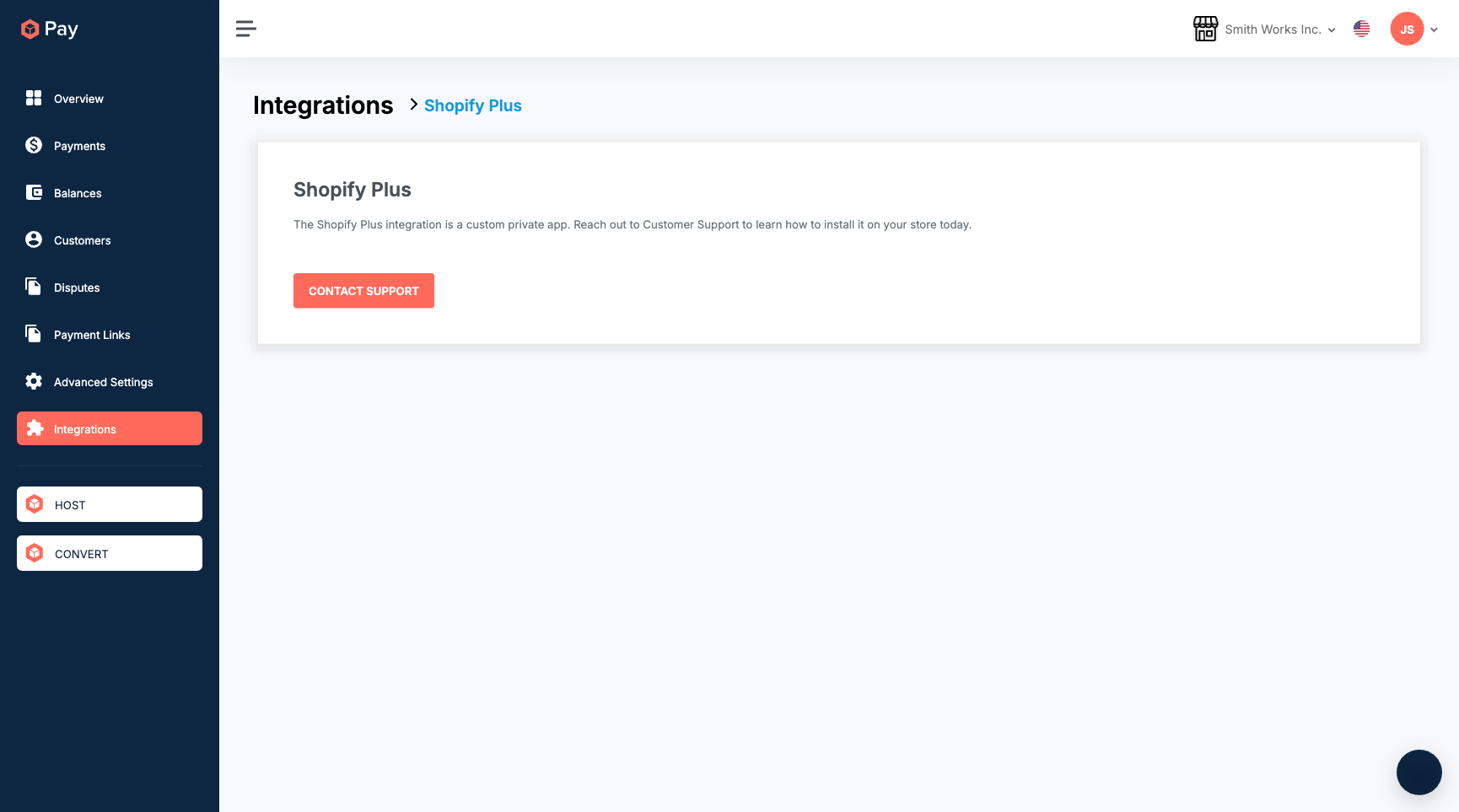The image size is (1459, 812).
Task: Switch to the HOST product
Action: coord(110,504)
